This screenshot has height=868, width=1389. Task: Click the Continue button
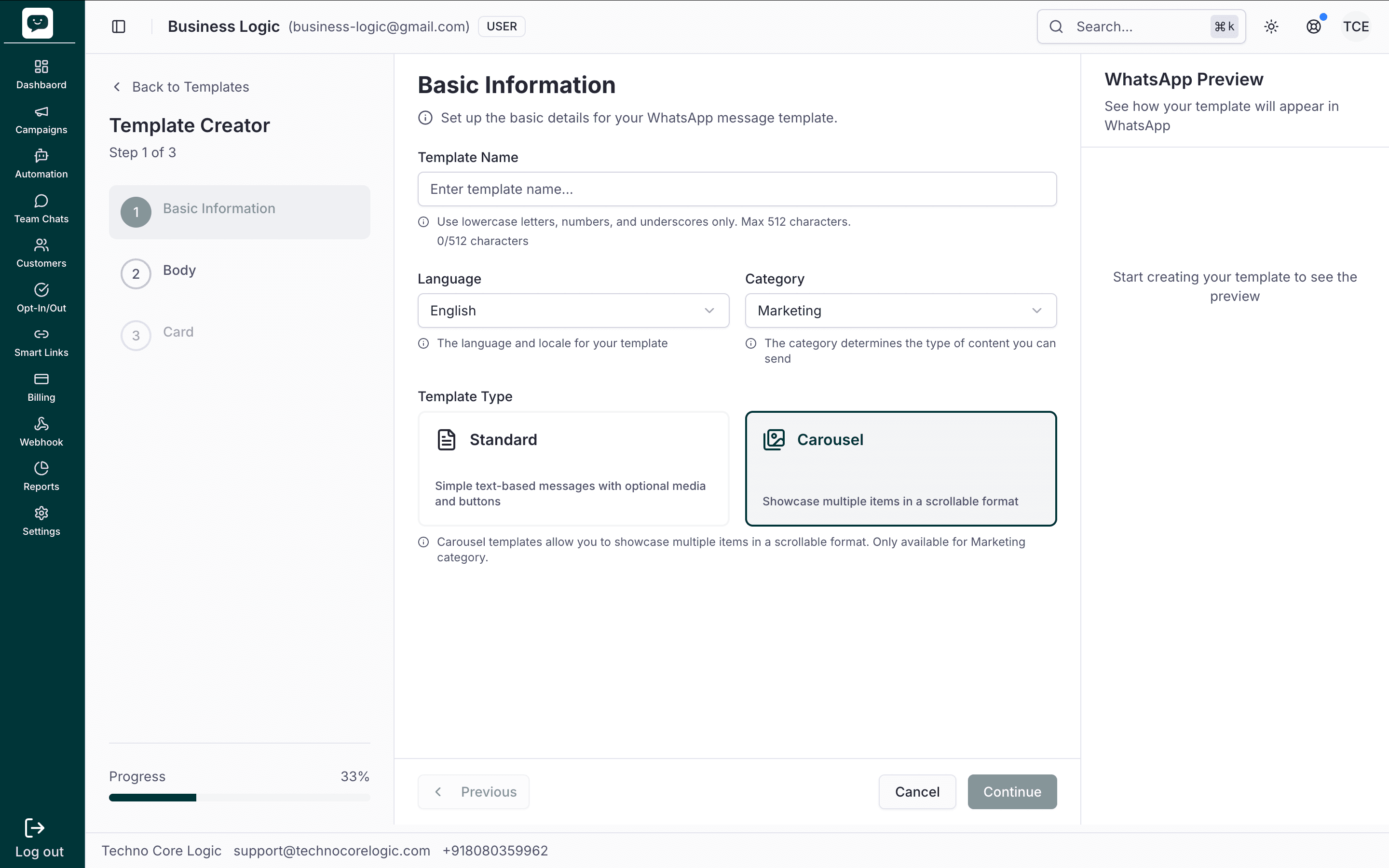(x=1012, y=792)
